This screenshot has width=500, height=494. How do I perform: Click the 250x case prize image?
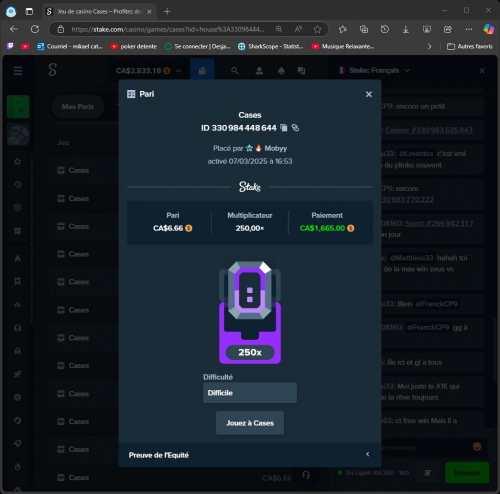click(x=250, y=312)
